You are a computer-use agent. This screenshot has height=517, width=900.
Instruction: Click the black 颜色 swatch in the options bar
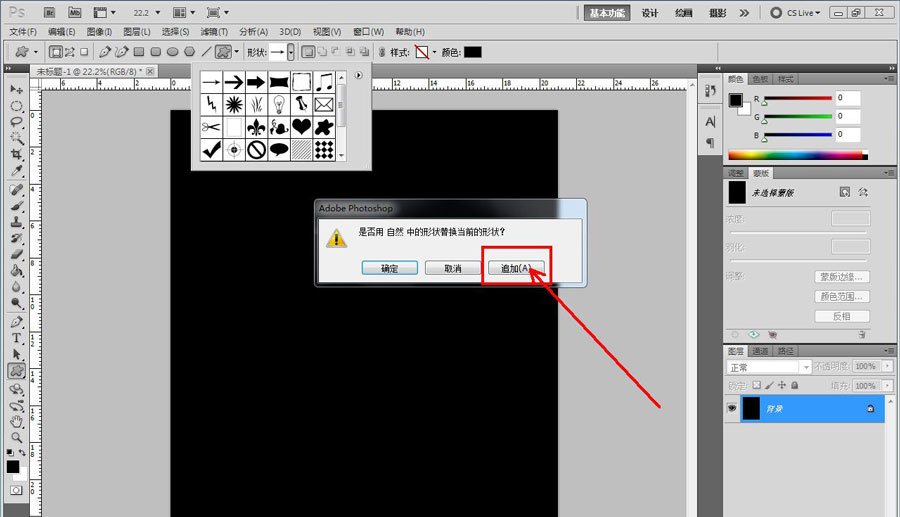click(472, 51)
